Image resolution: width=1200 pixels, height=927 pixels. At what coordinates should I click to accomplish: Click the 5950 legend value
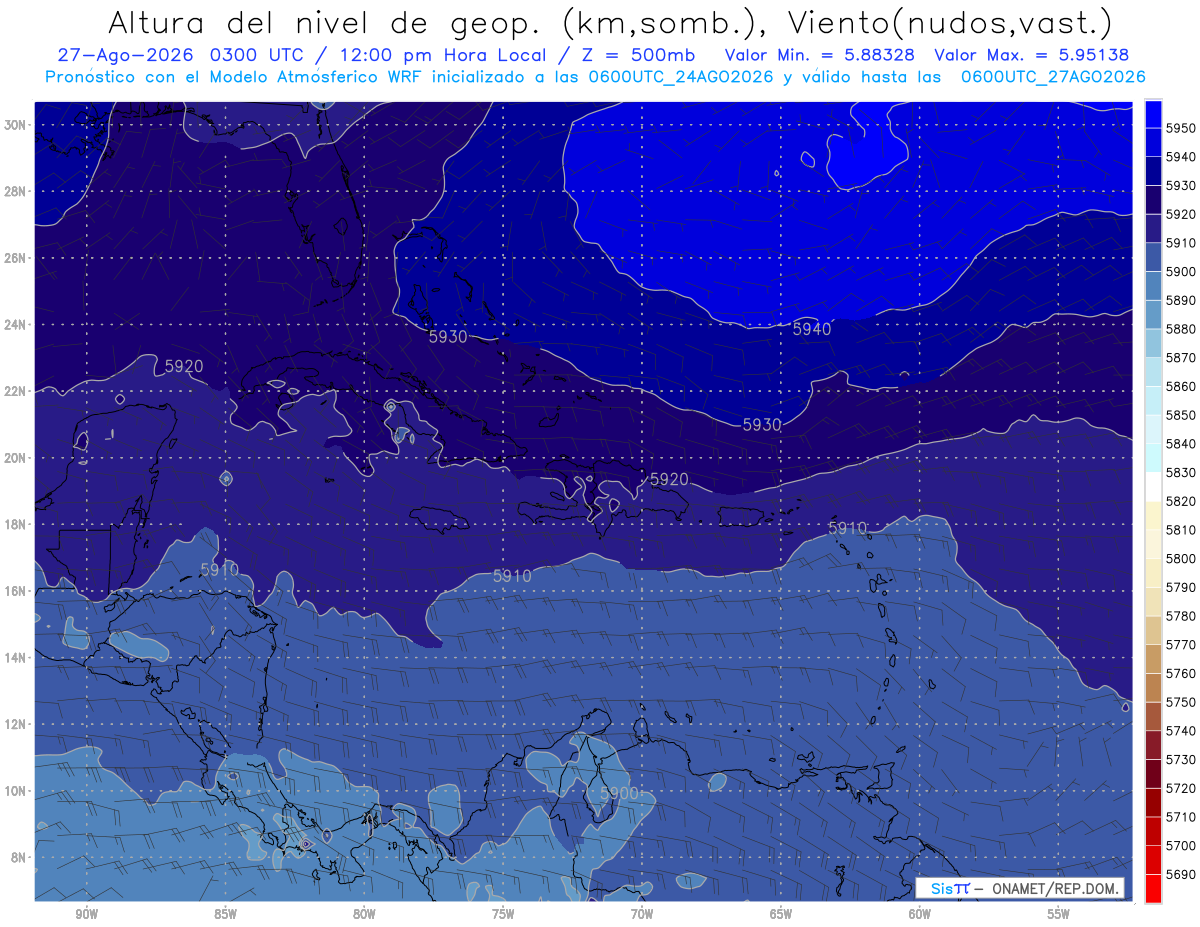(x=1181, y=129)
